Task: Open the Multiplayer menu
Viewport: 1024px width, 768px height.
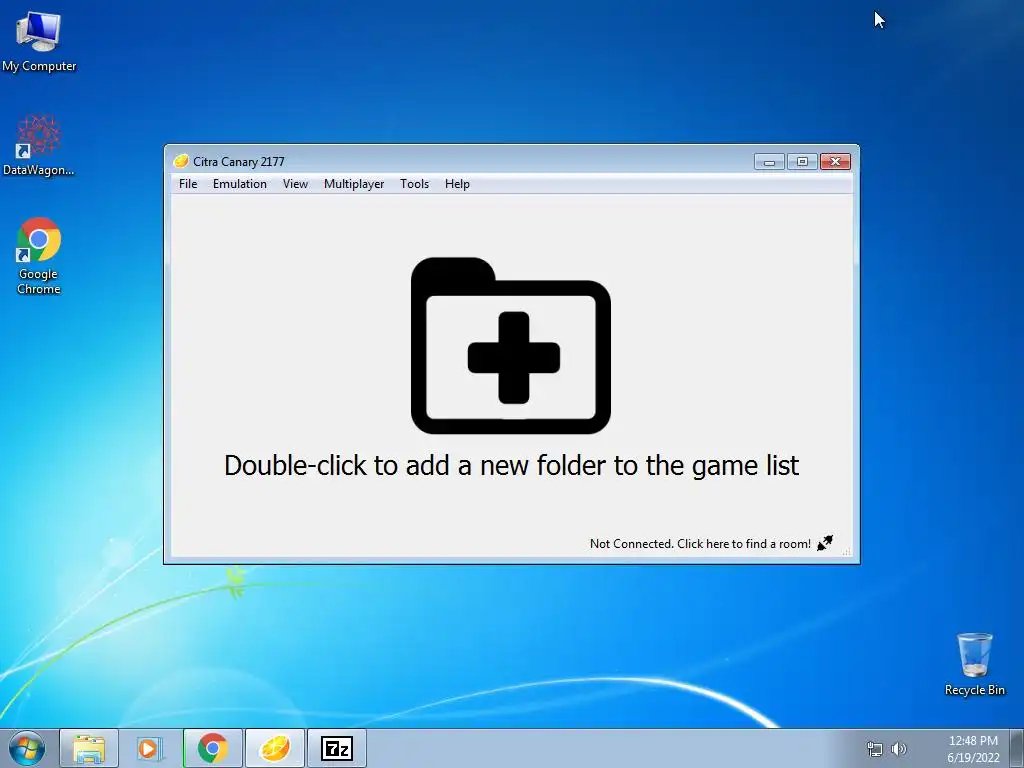Action: (354, 184)
